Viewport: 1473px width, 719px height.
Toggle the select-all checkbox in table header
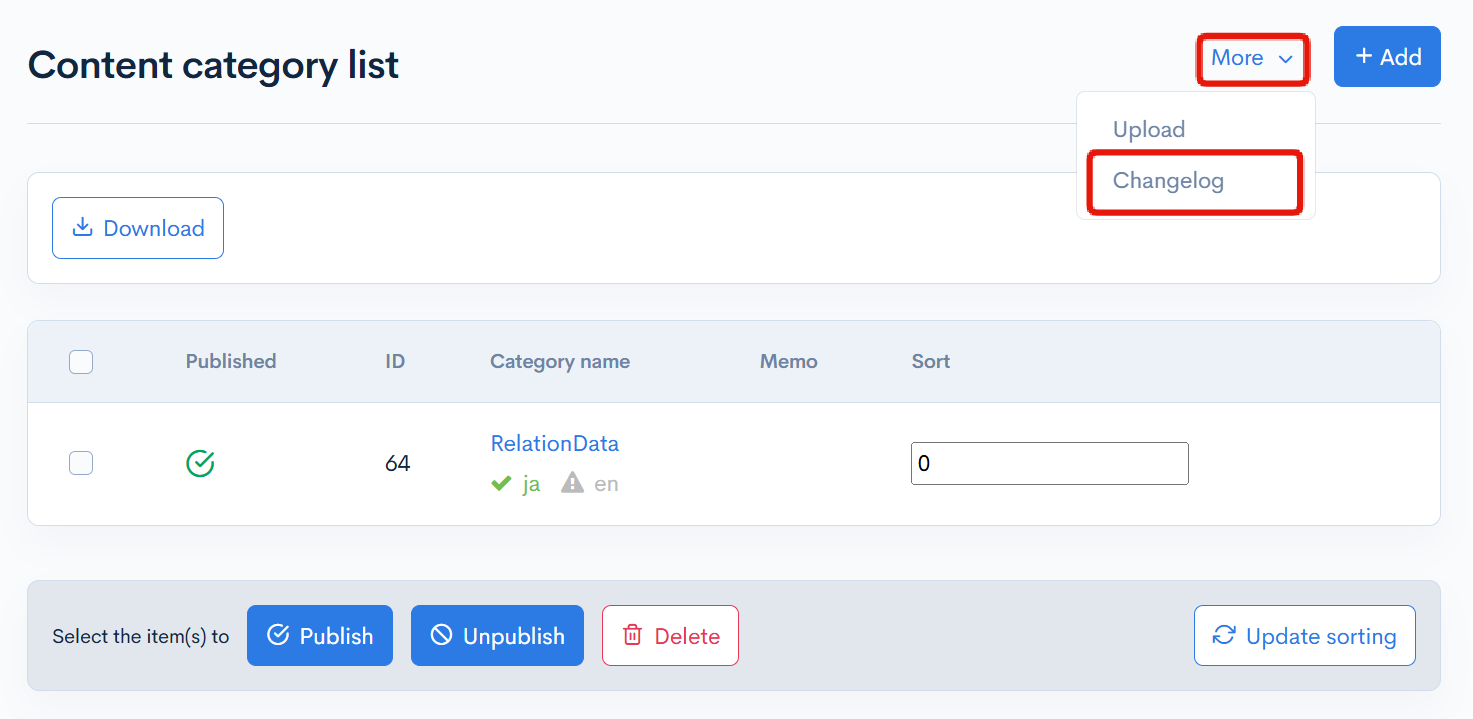81,362
